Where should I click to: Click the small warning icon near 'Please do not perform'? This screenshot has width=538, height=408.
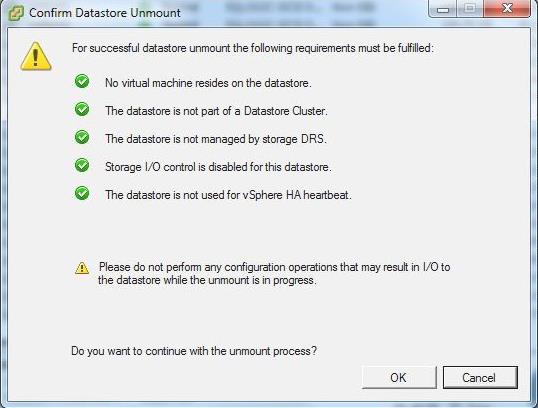(x=82, y=268)
